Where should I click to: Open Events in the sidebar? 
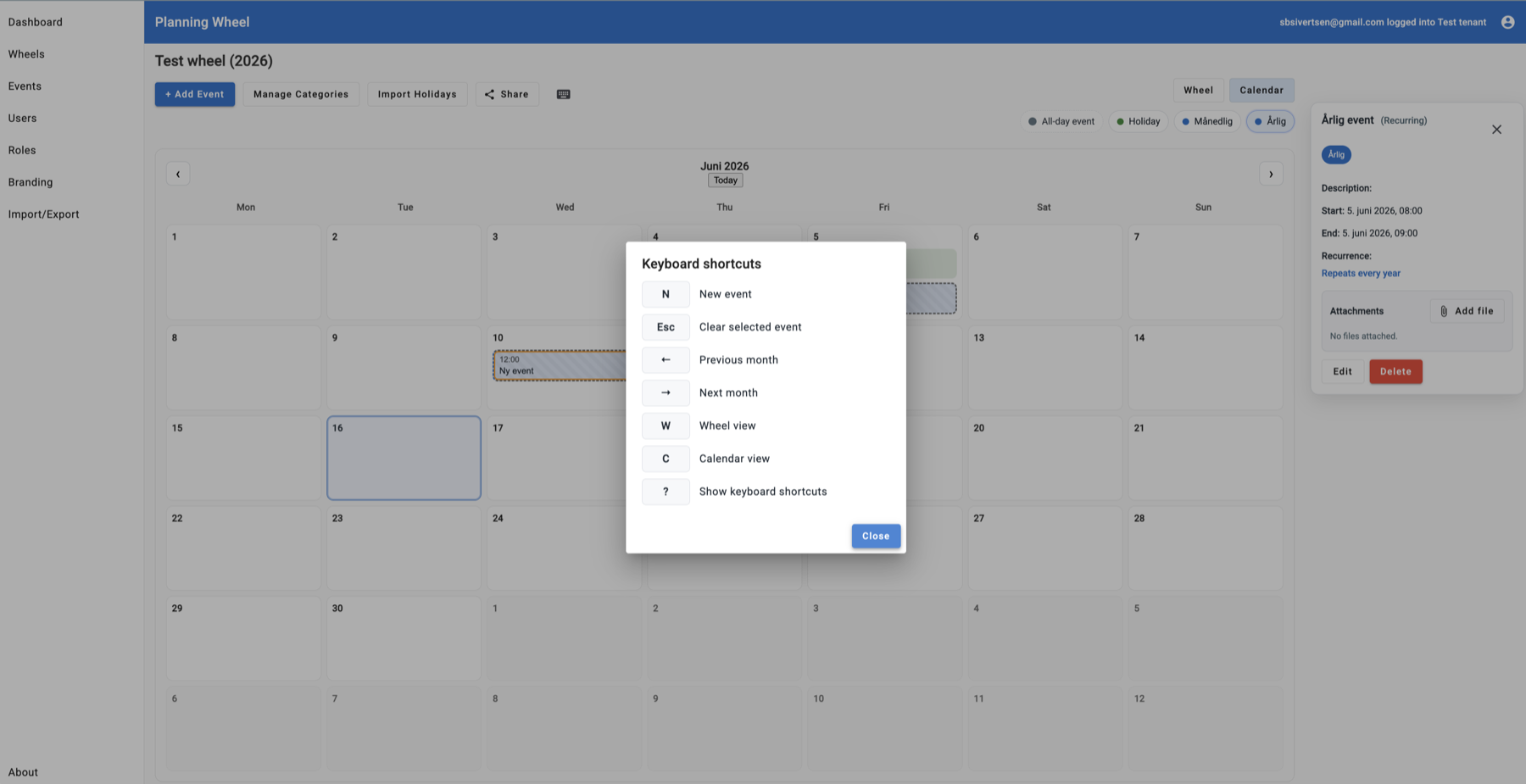(x=25, y=86)
